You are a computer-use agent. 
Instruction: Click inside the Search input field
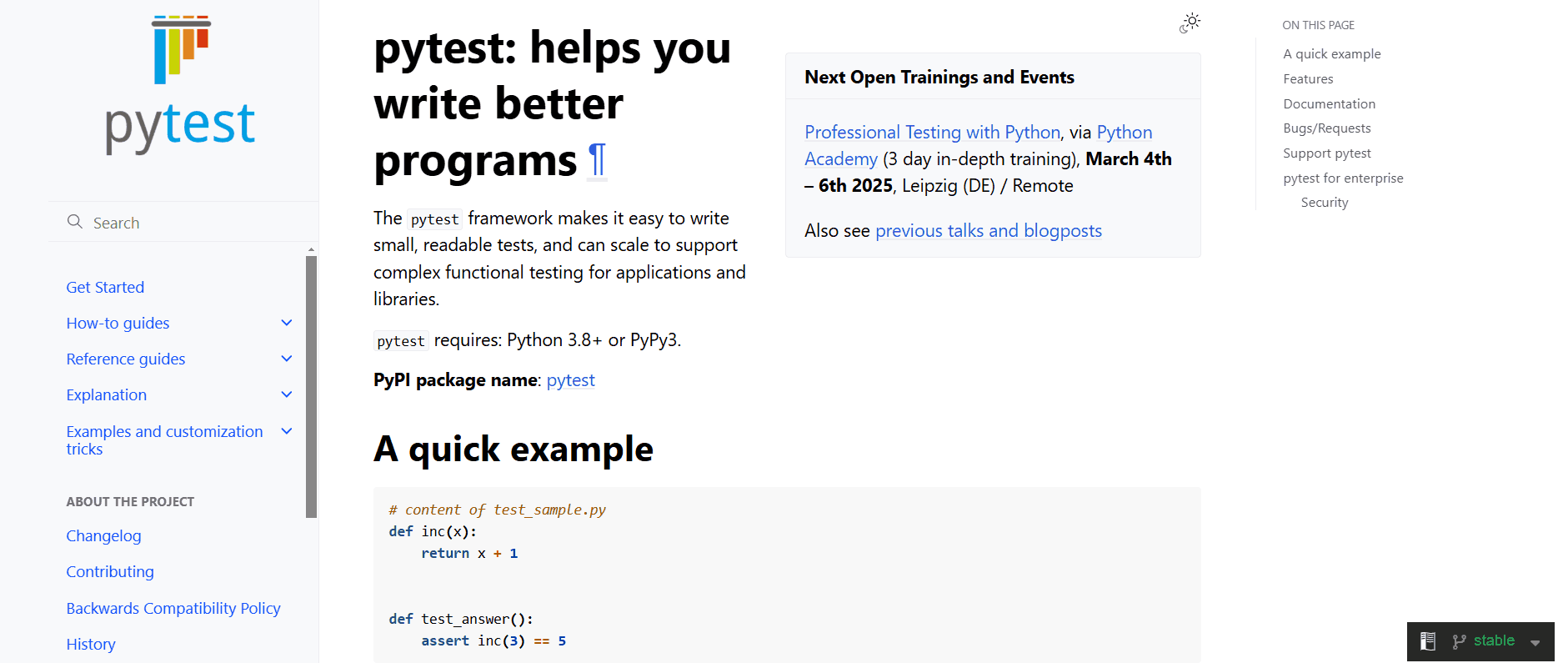[167, 222]
